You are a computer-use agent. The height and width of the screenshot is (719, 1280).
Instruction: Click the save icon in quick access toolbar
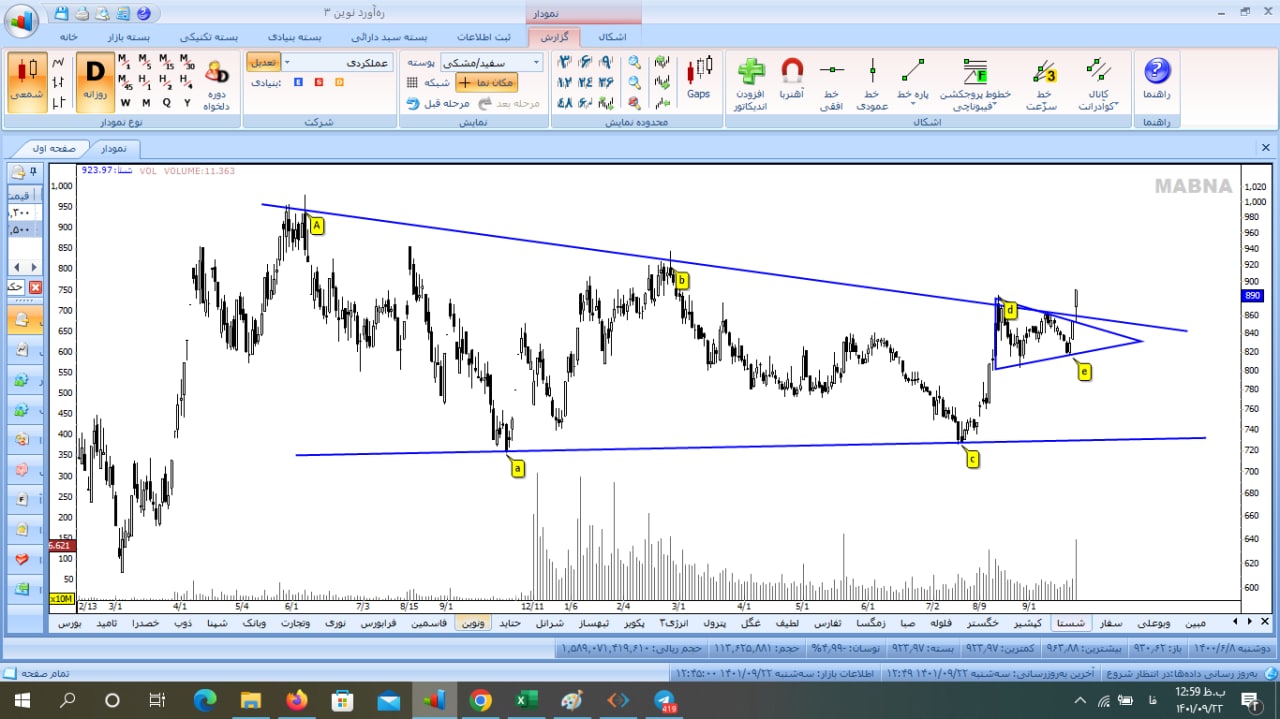tap(63, 14)
